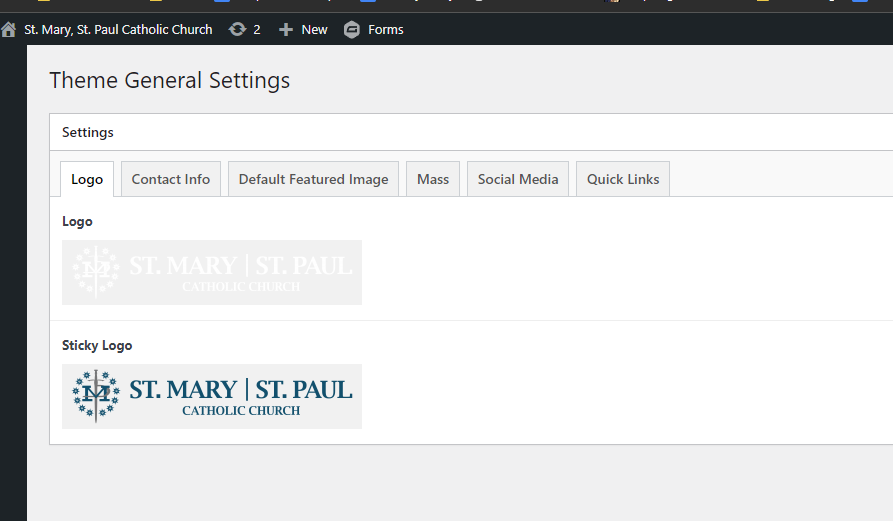The height and width of the screenshot is (521, 893).
Task: Click the white Logo image preview
Action: click(x=212, y=272)
